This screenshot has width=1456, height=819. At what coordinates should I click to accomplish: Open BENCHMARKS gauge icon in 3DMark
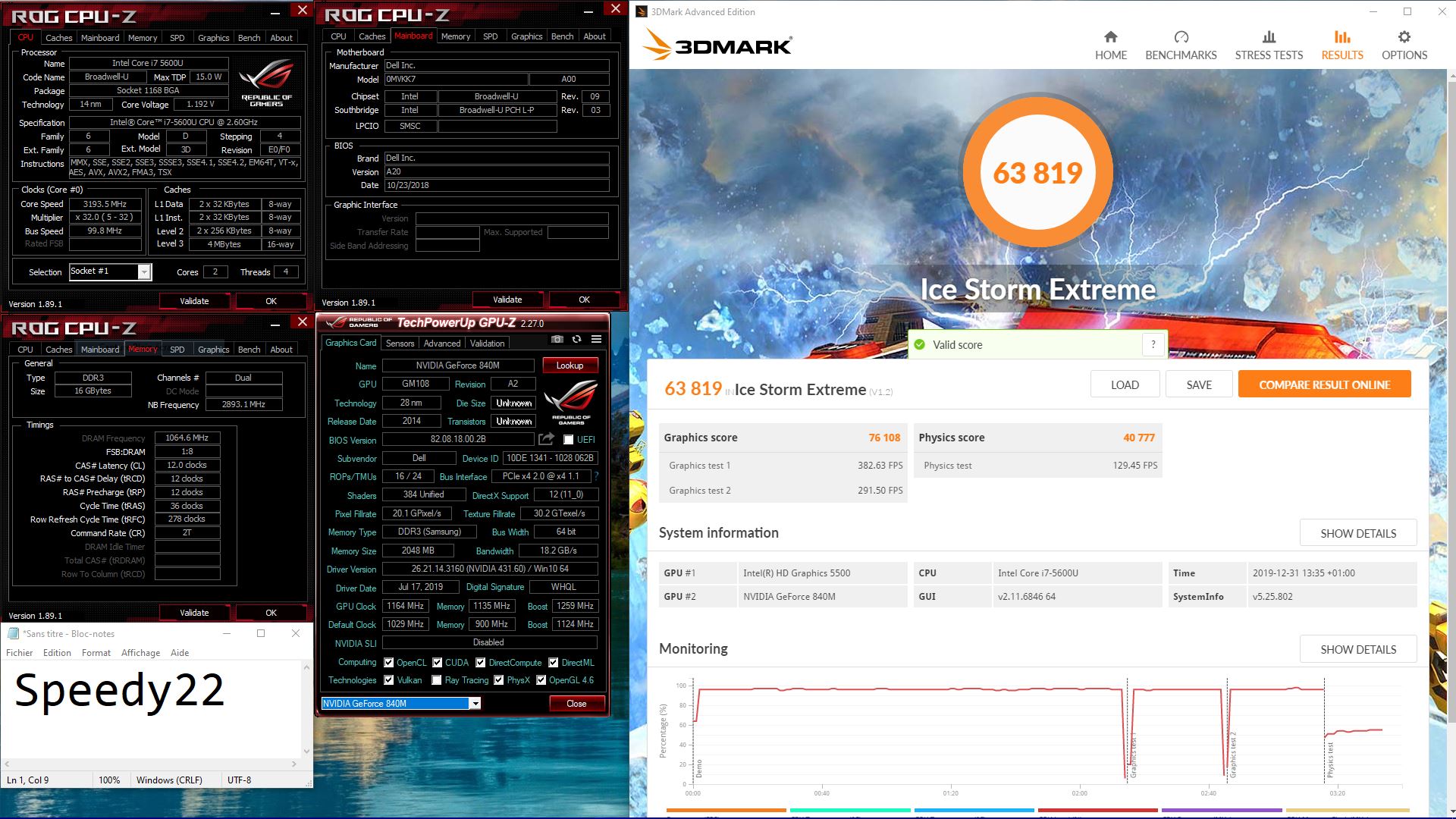point(1181,37)
